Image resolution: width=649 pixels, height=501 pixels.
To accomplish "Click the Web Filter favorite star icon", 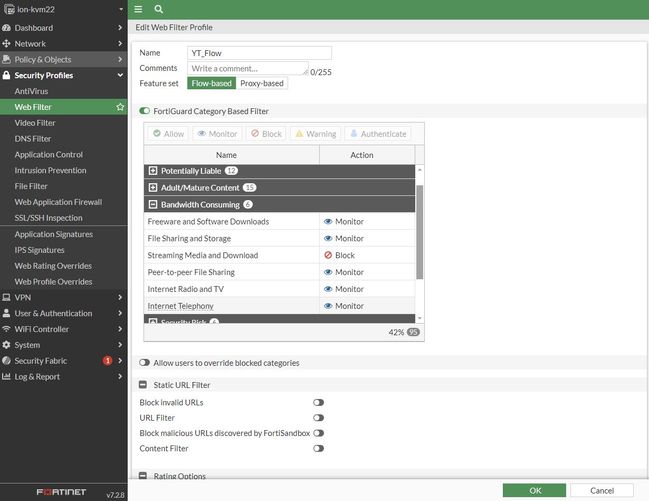I will (x=120, y=107).
